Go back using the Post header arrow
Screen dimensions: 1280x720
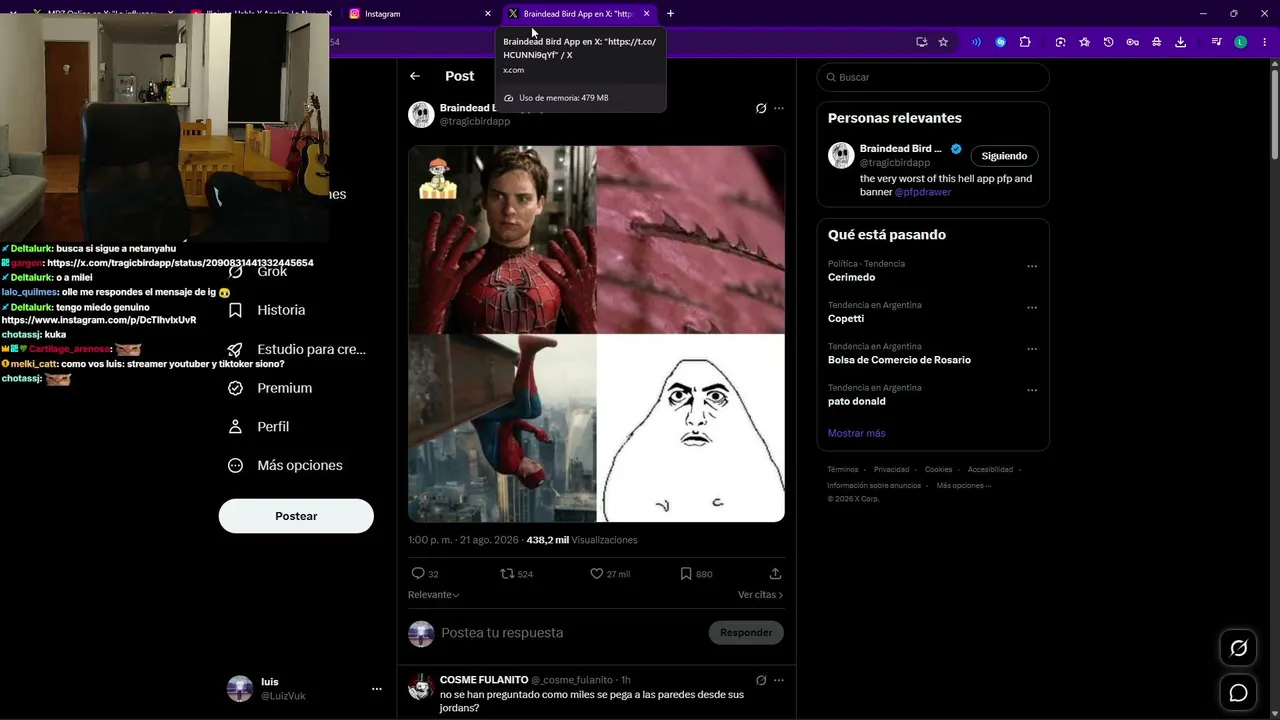415,76
